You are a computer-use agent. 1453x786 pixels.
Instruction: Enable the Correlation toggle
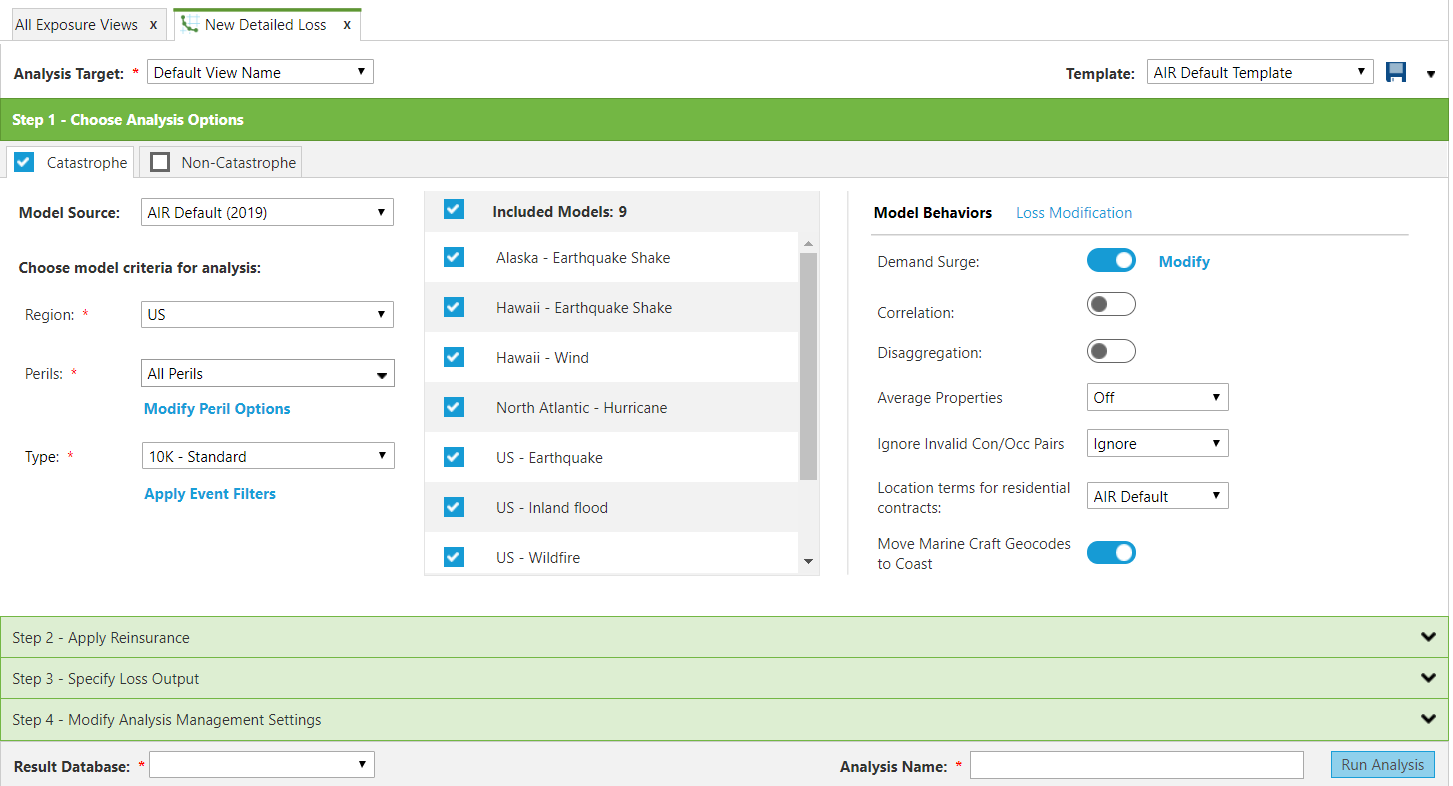1111,304
